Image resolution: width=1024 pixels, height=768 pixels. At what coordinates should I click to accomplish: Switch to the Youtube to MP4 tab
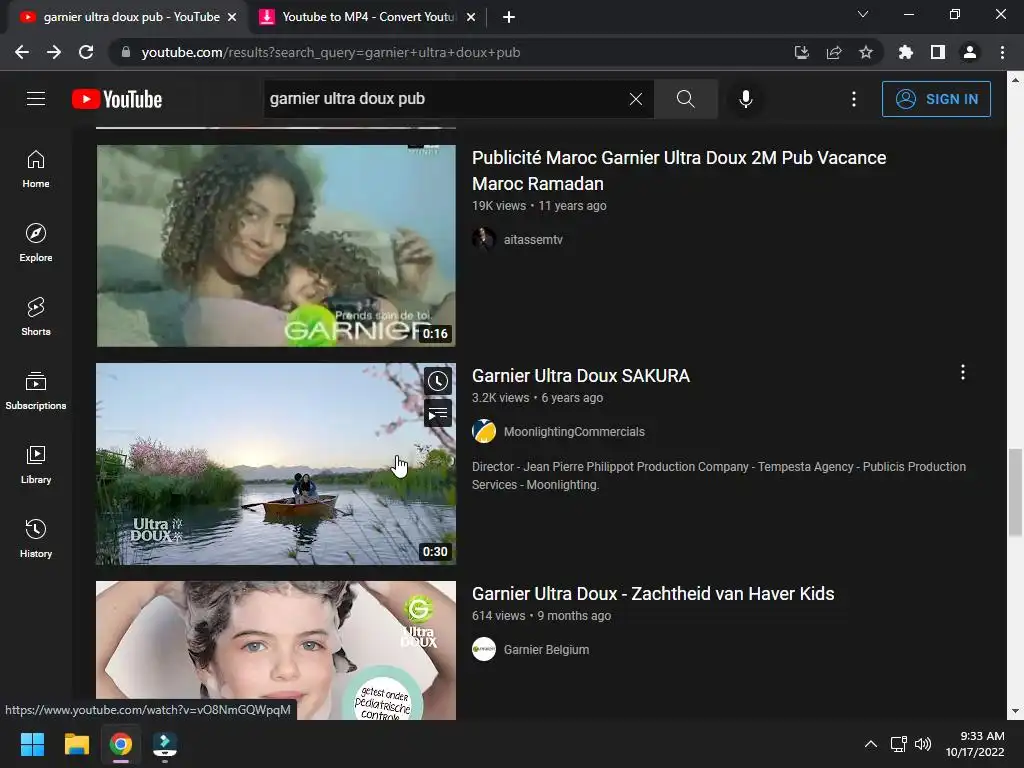tap(369, 17)
